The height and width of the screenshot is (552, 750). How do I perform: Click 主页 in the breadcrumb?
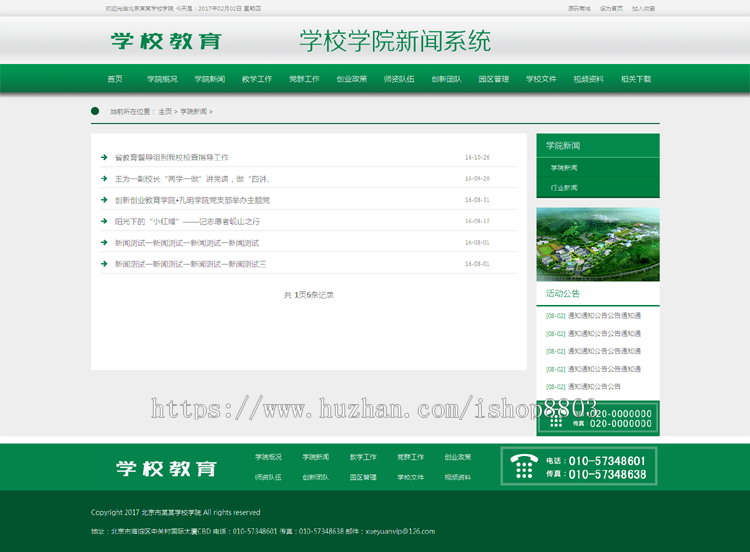[165, 111]
